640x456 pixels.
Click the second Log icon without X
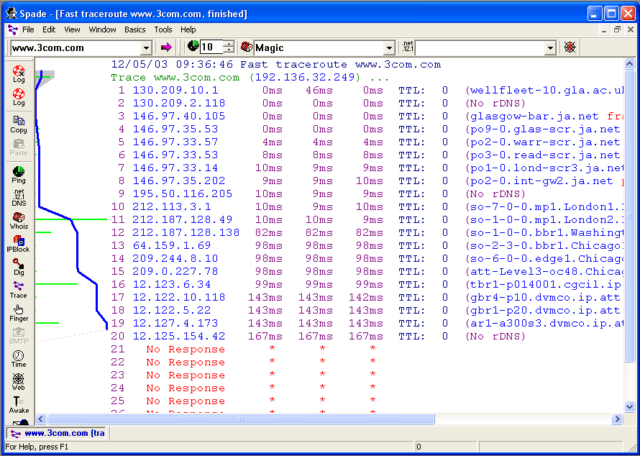[18, 98]
